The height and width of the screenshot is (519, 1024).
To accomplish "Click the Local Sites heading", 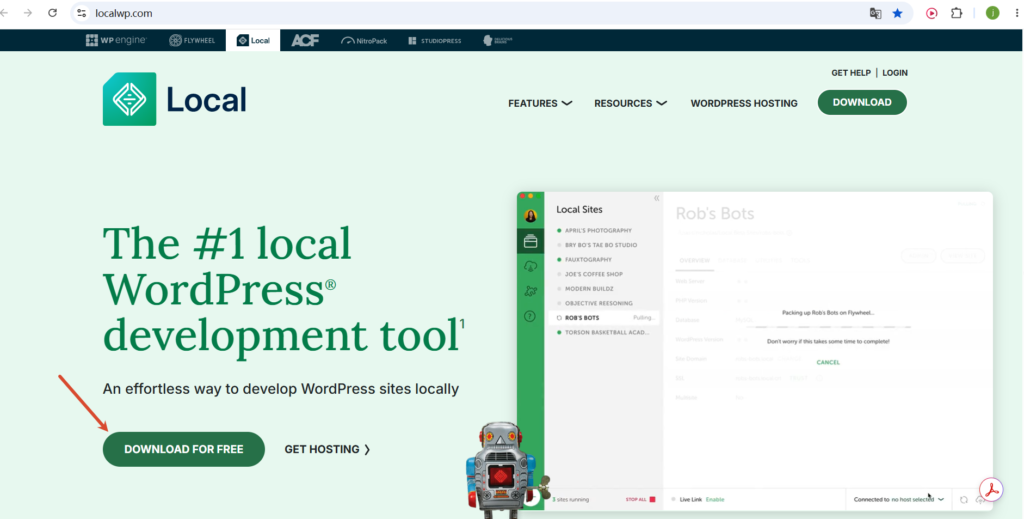I will [579, 210].
